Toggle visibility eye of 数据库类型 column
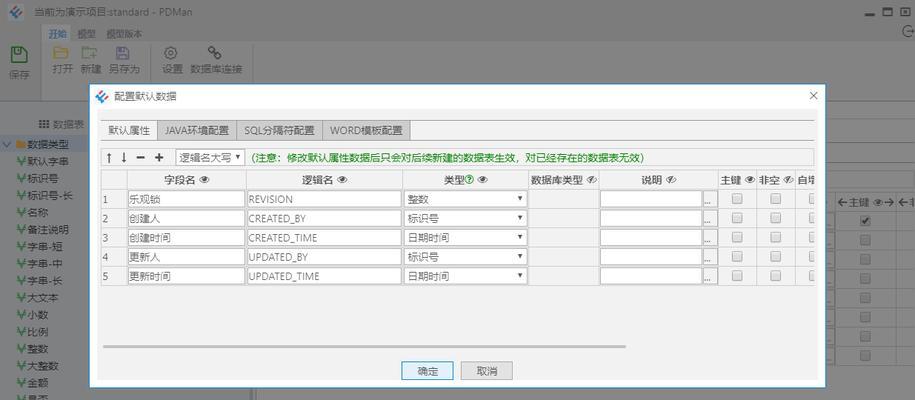This screenshot has height=400, width=915. tap(592, 180)
